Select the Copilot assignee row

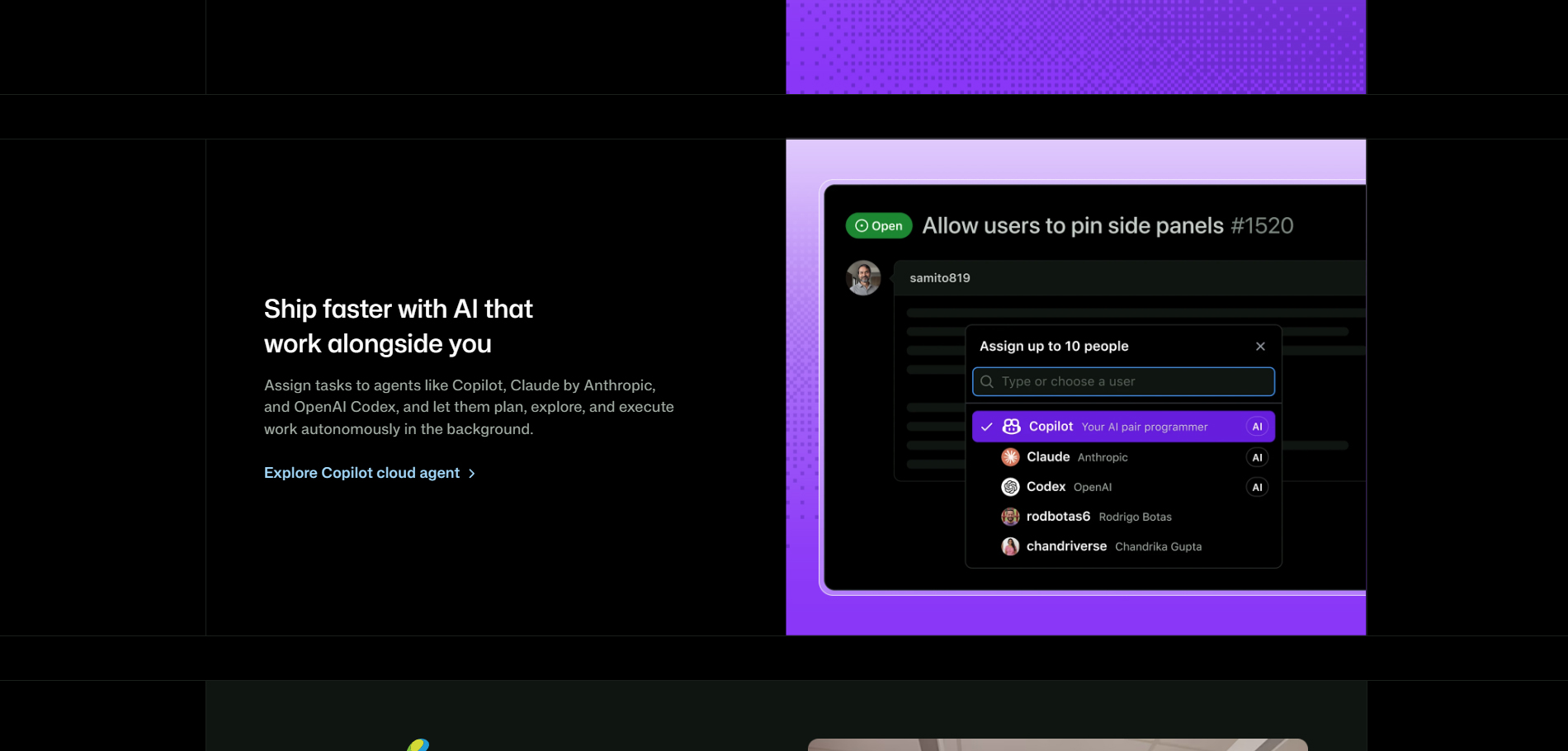click(x=1123, y=427)
